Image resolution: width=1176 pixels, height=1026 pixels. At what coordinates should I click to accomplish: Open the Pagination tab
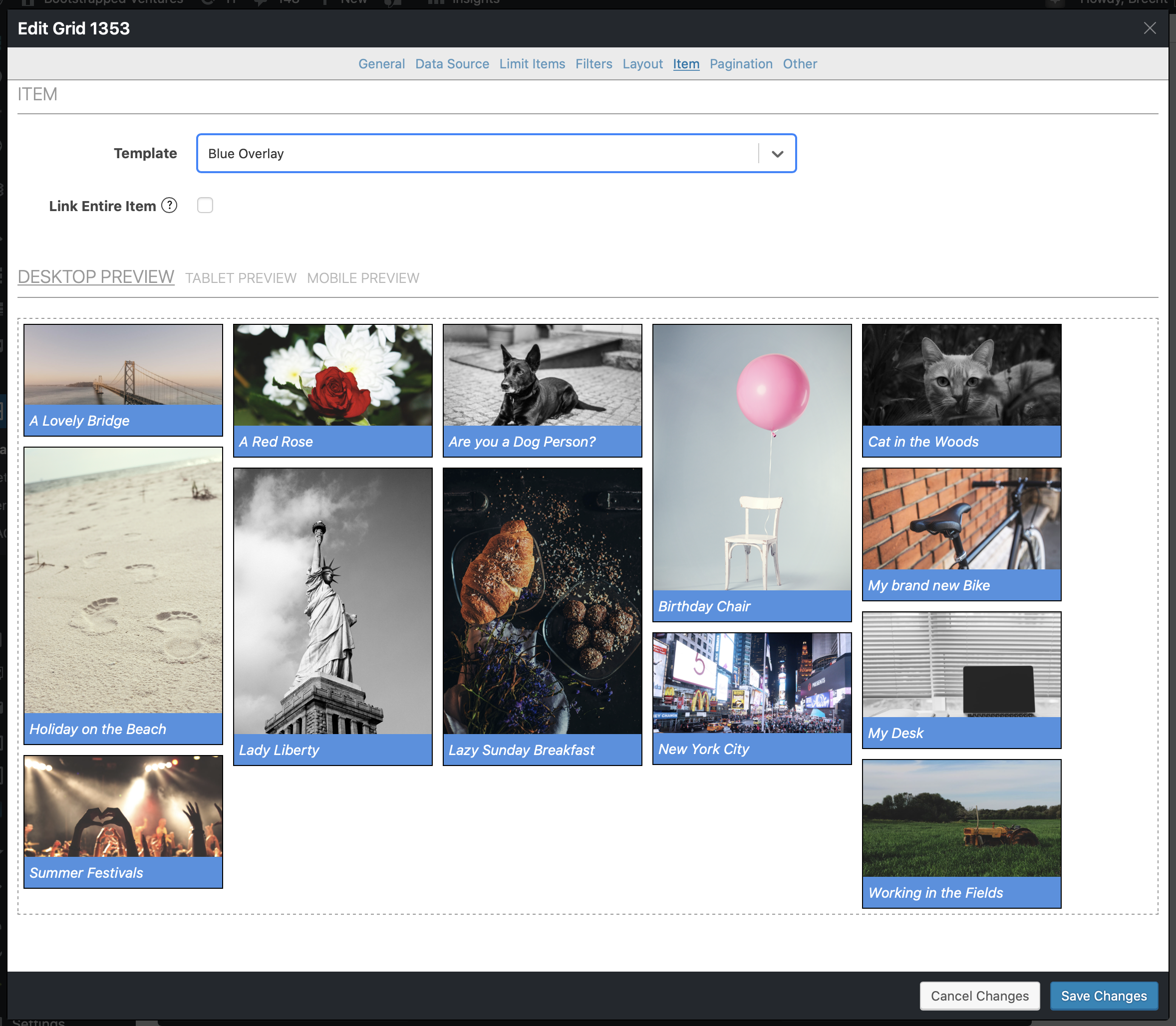point(741,63)
